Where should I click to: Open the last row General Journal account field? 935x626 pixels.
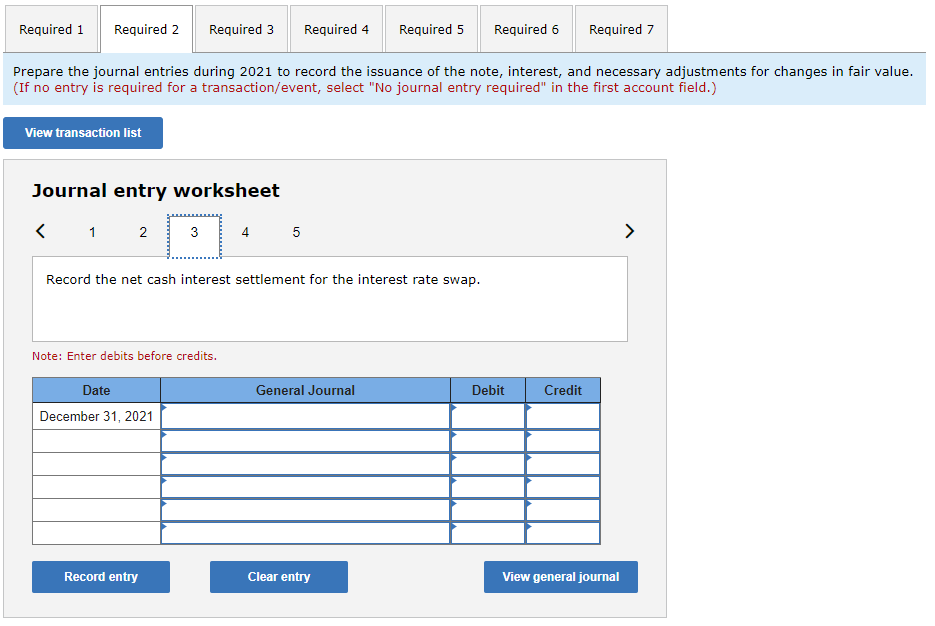coord(305,533)
